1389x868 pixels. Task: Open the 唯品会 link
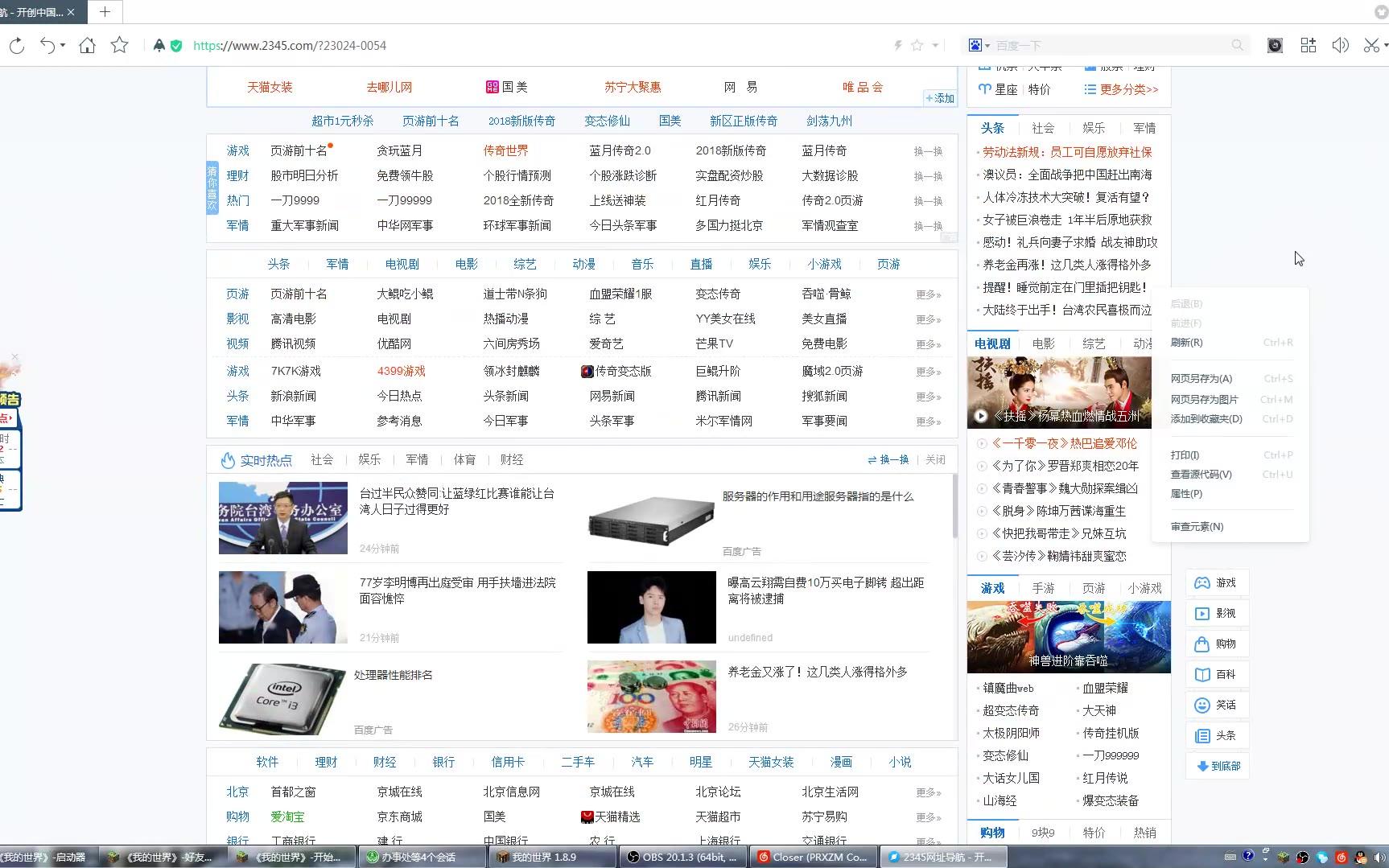[863, 87]
